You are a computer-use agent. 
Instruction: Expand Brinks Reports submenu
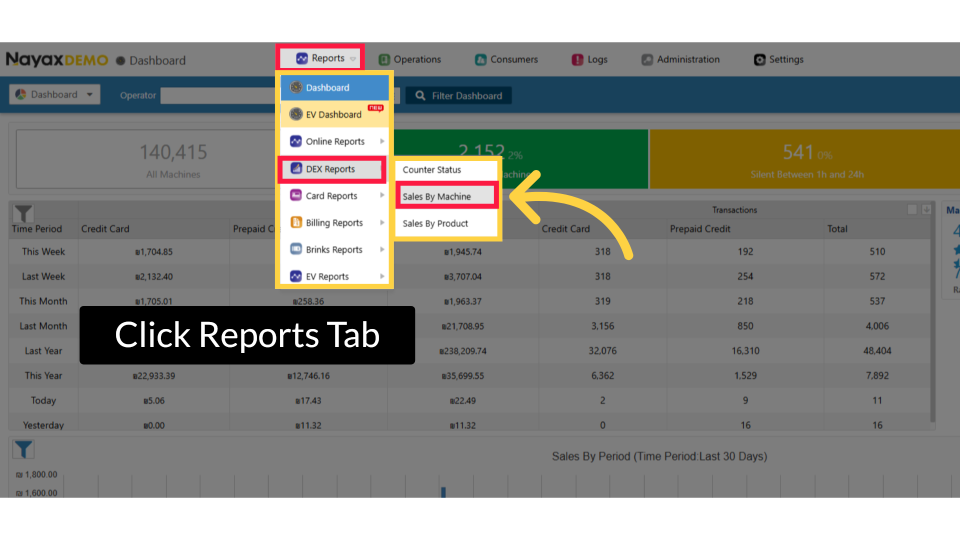pos(335,250)
